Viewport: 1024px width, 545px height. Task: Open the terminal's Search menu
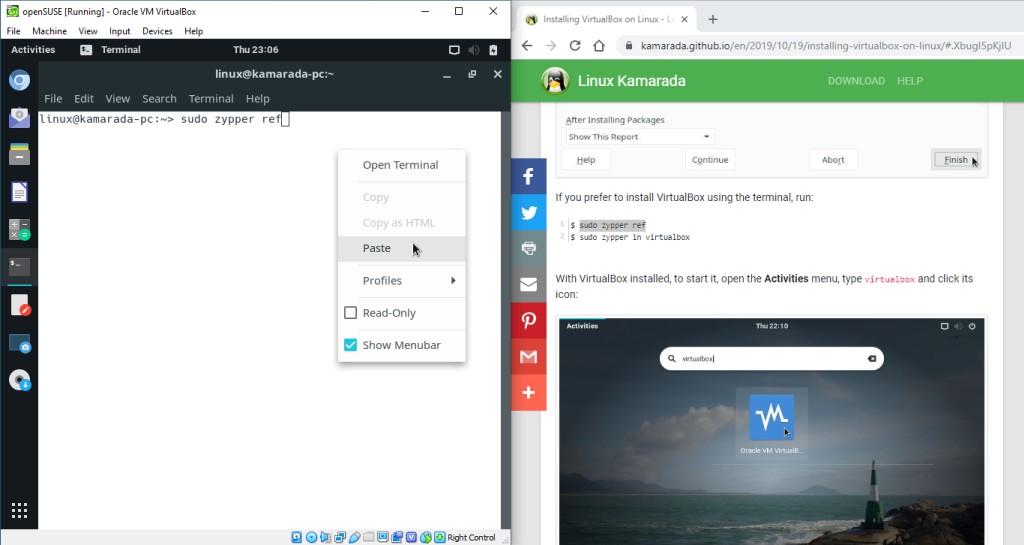[x=159, y=99]
